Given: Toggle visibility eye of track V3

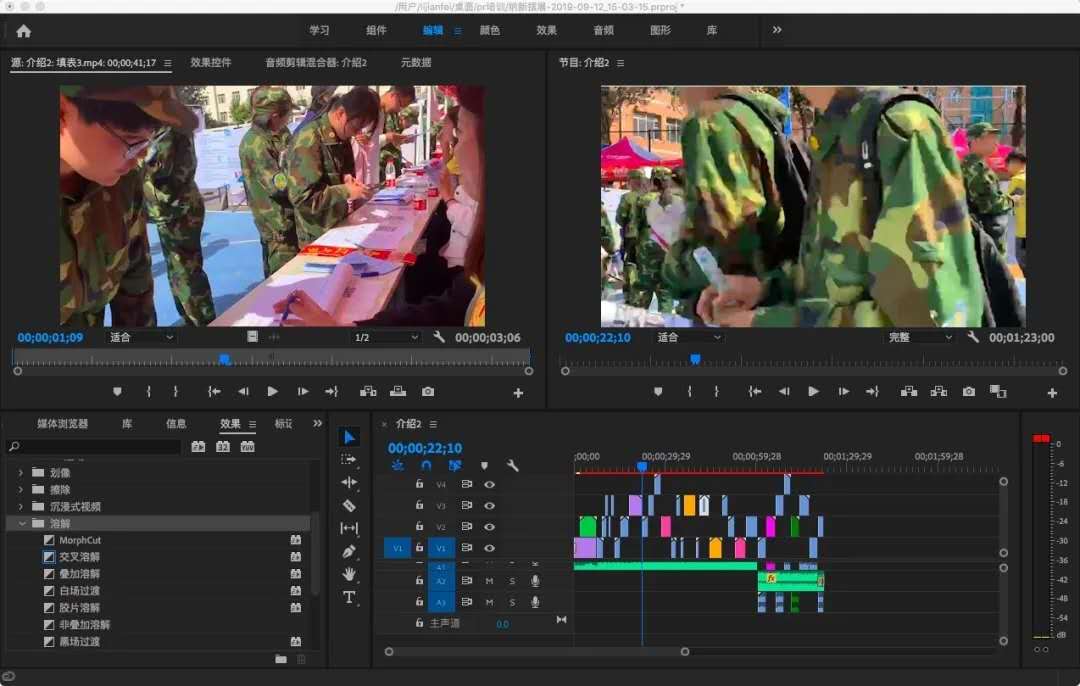Looking at the screenshot, I should click(490, 506).
